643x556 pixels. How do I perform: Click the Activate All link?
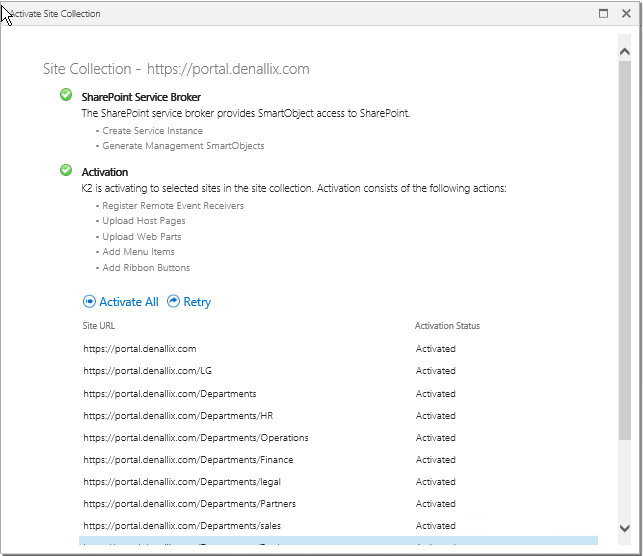click(128, 302)
